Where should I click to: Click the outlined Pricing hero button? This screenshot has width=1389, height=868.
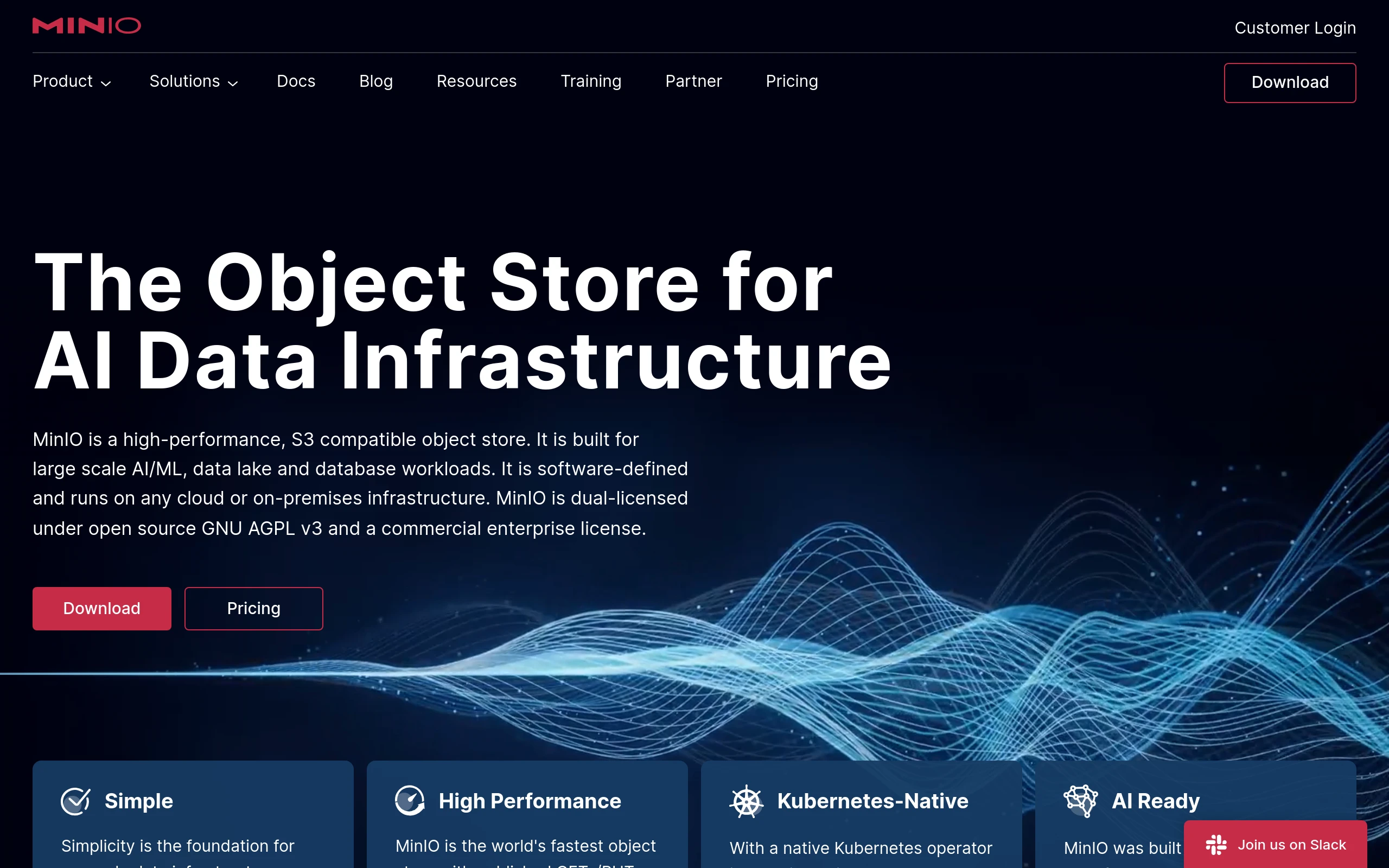[x=254, y=609]
